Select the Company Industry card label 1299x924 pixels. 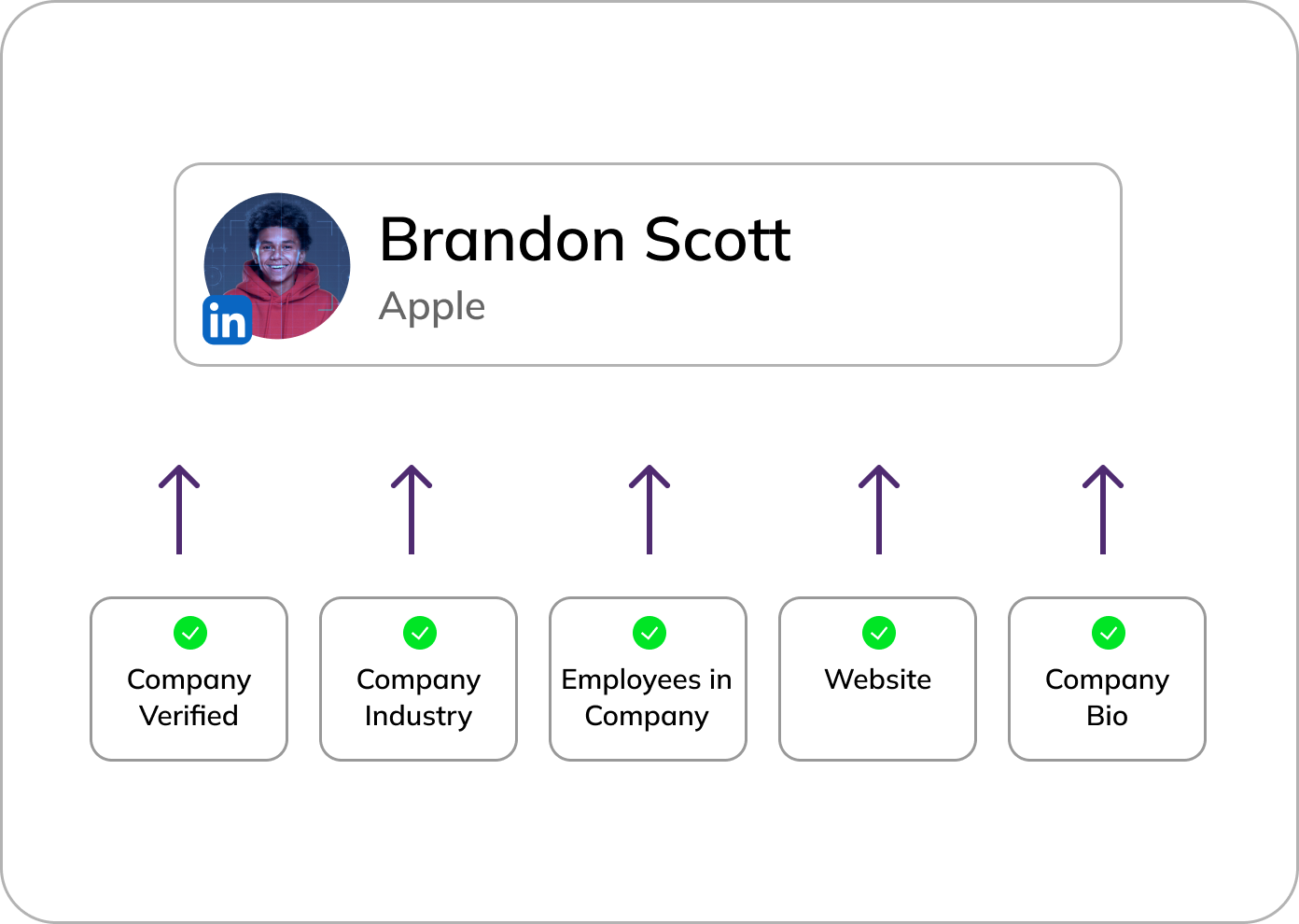point(419,697)
